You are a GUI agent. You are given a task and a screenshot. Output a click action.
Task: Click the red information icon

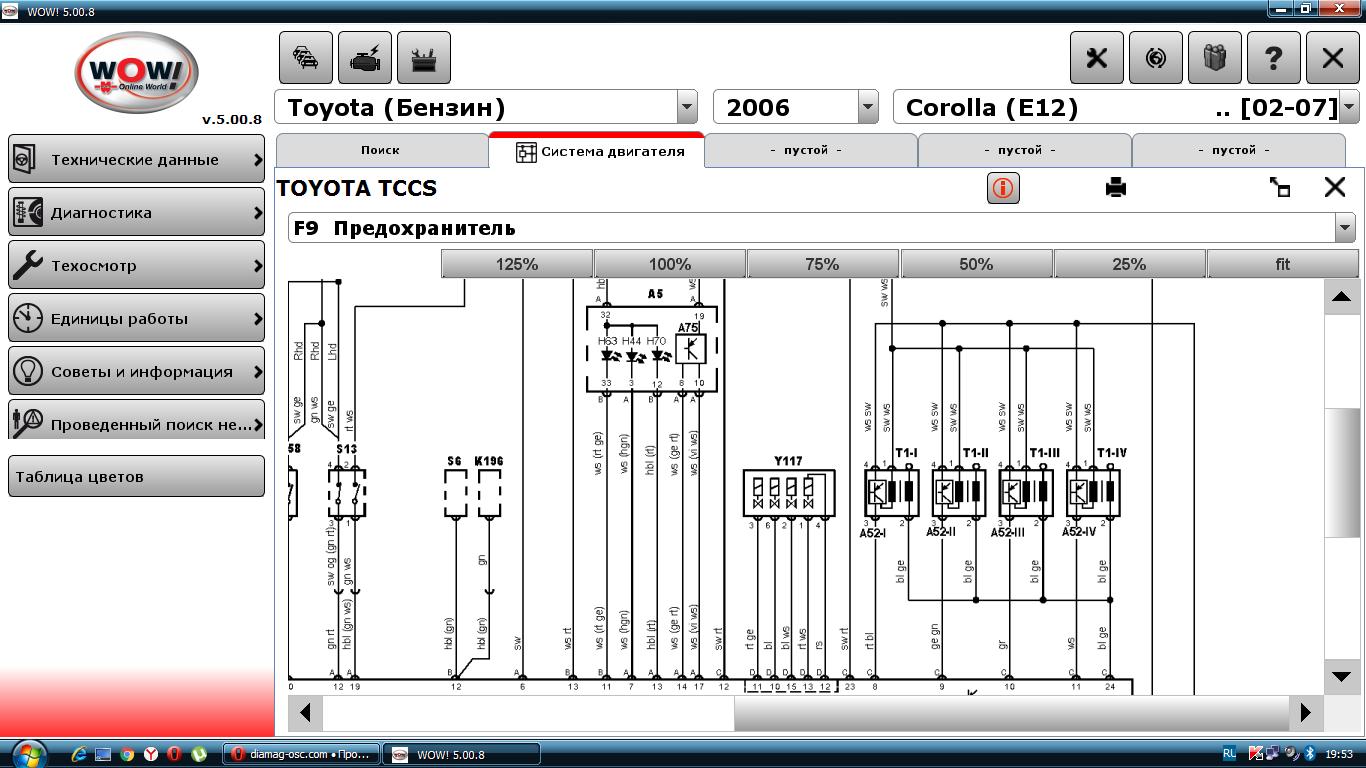1003,188
